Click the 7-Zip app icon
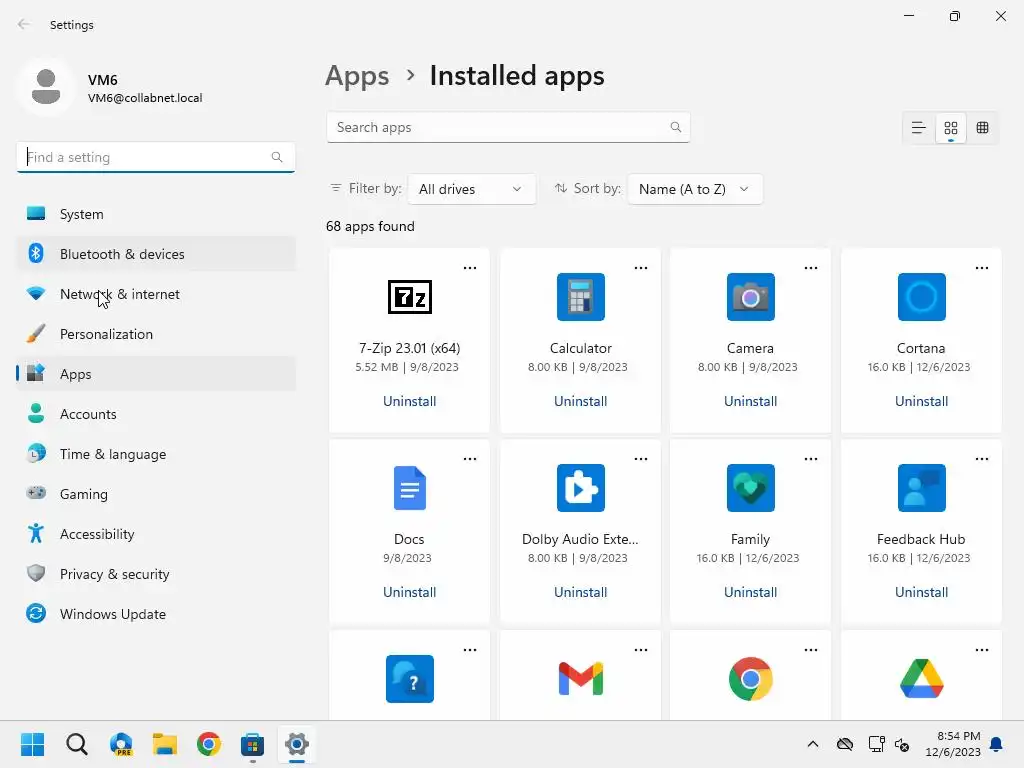Viewport: 1024px width, 768px height. coord(409,297)
